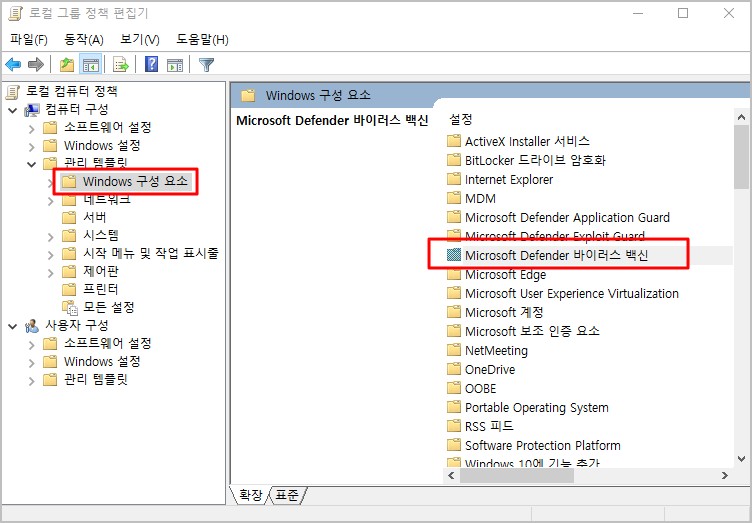Expand Windows 설정 under 컴퓨터 구성

point(32,146)
